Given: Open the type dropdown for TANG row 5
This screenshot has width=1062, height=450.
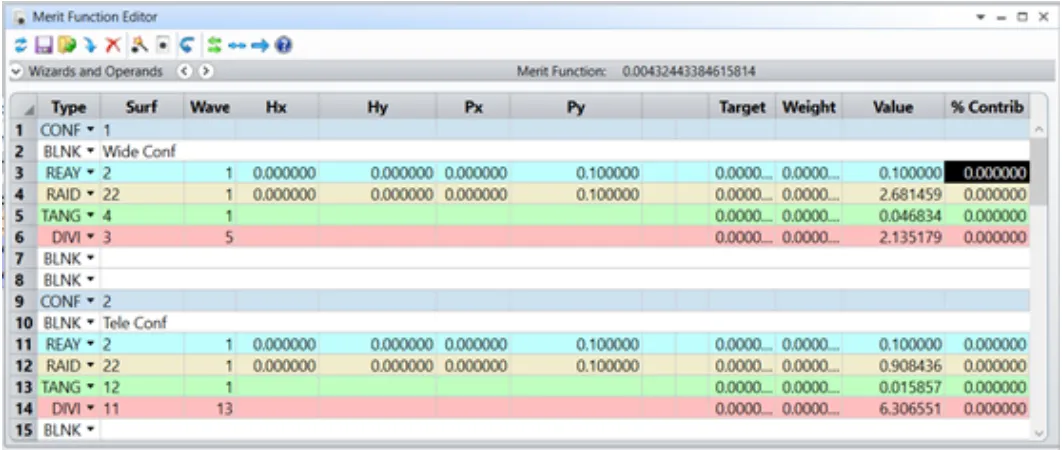Looking at the screenshot, I should click(x=92, y=215).
